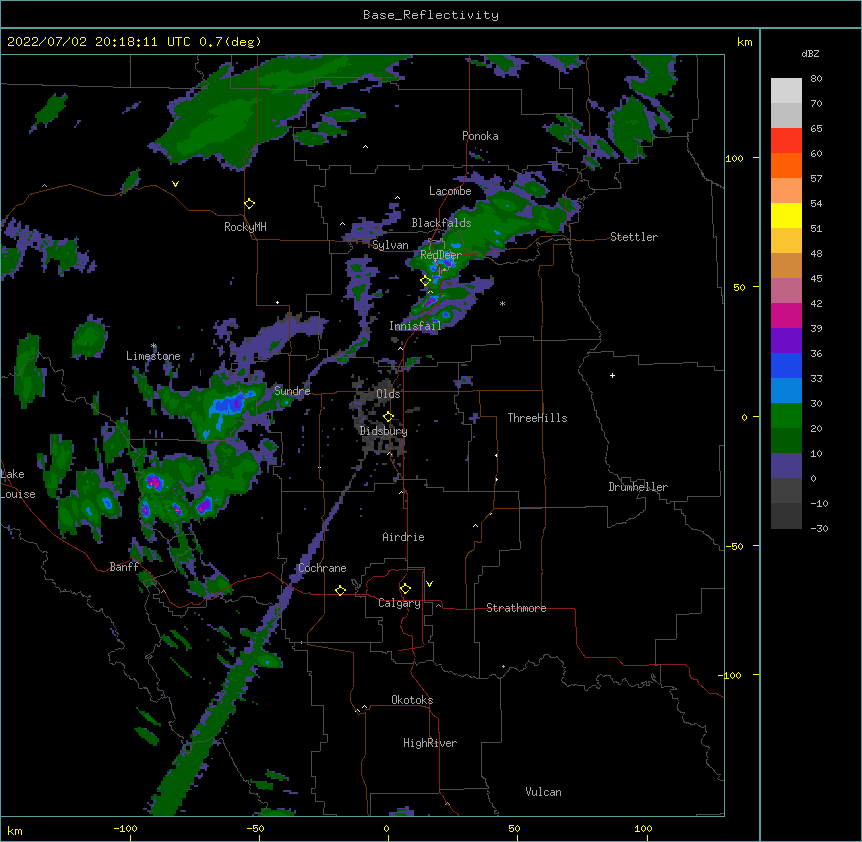Click the Calgary city label

399,603
